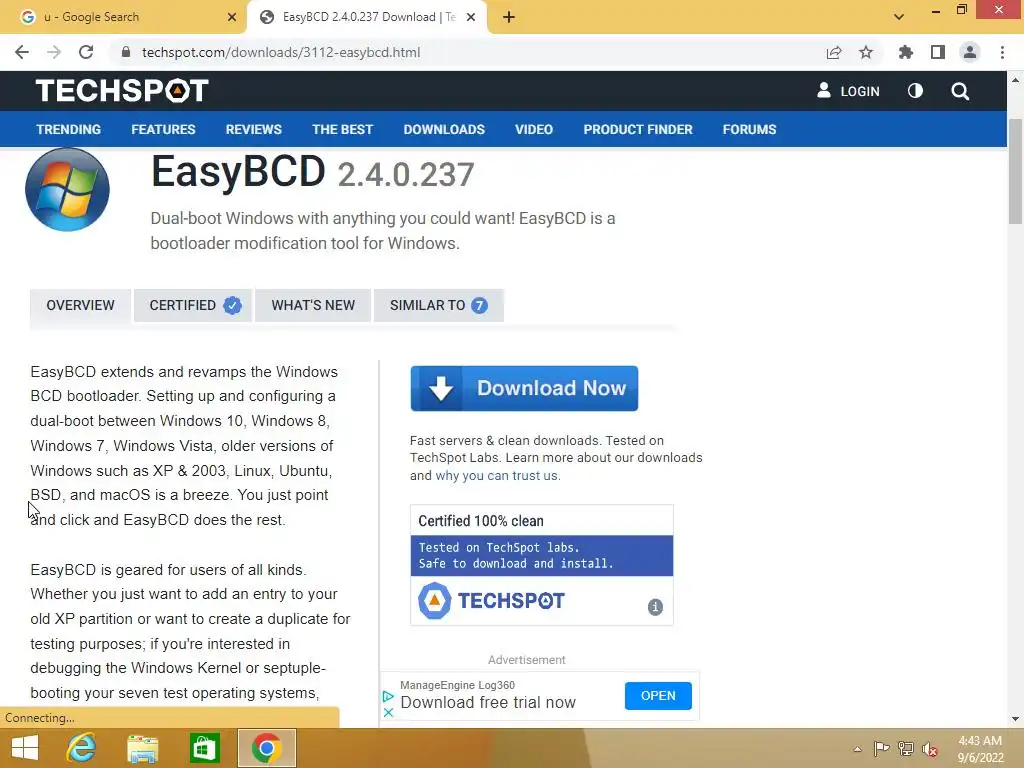
Task: Reload the page with refresh icon
Action: coord(86,52)
